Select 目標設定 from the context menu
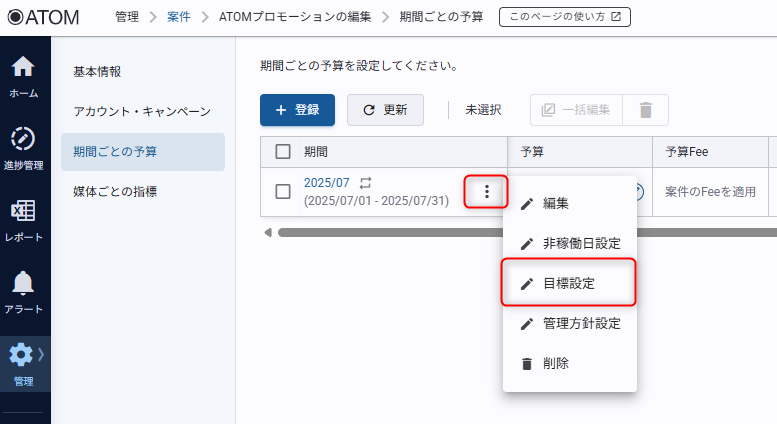The image size is (777, 424). (x=568, y=283)
